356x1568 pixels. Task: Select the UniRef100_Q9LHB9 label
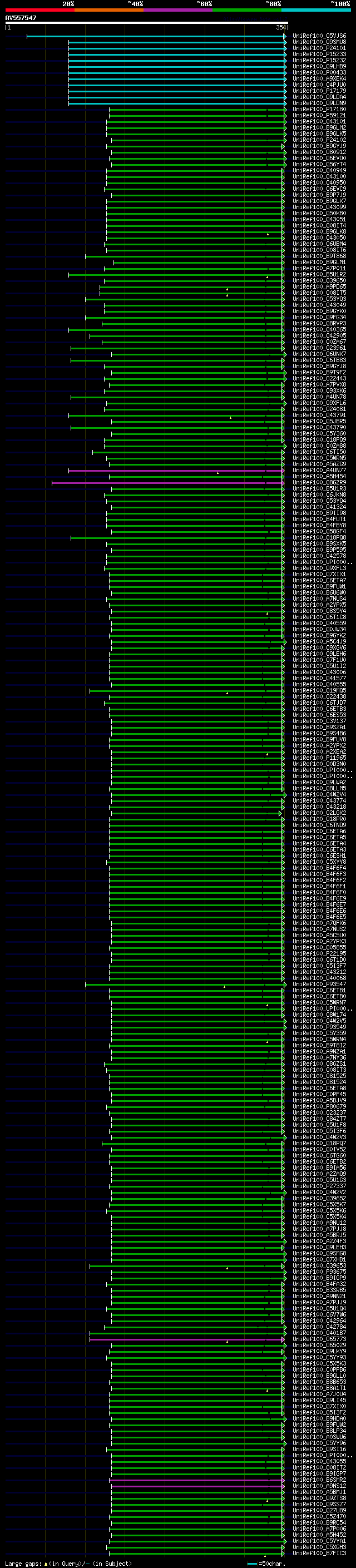319,66
